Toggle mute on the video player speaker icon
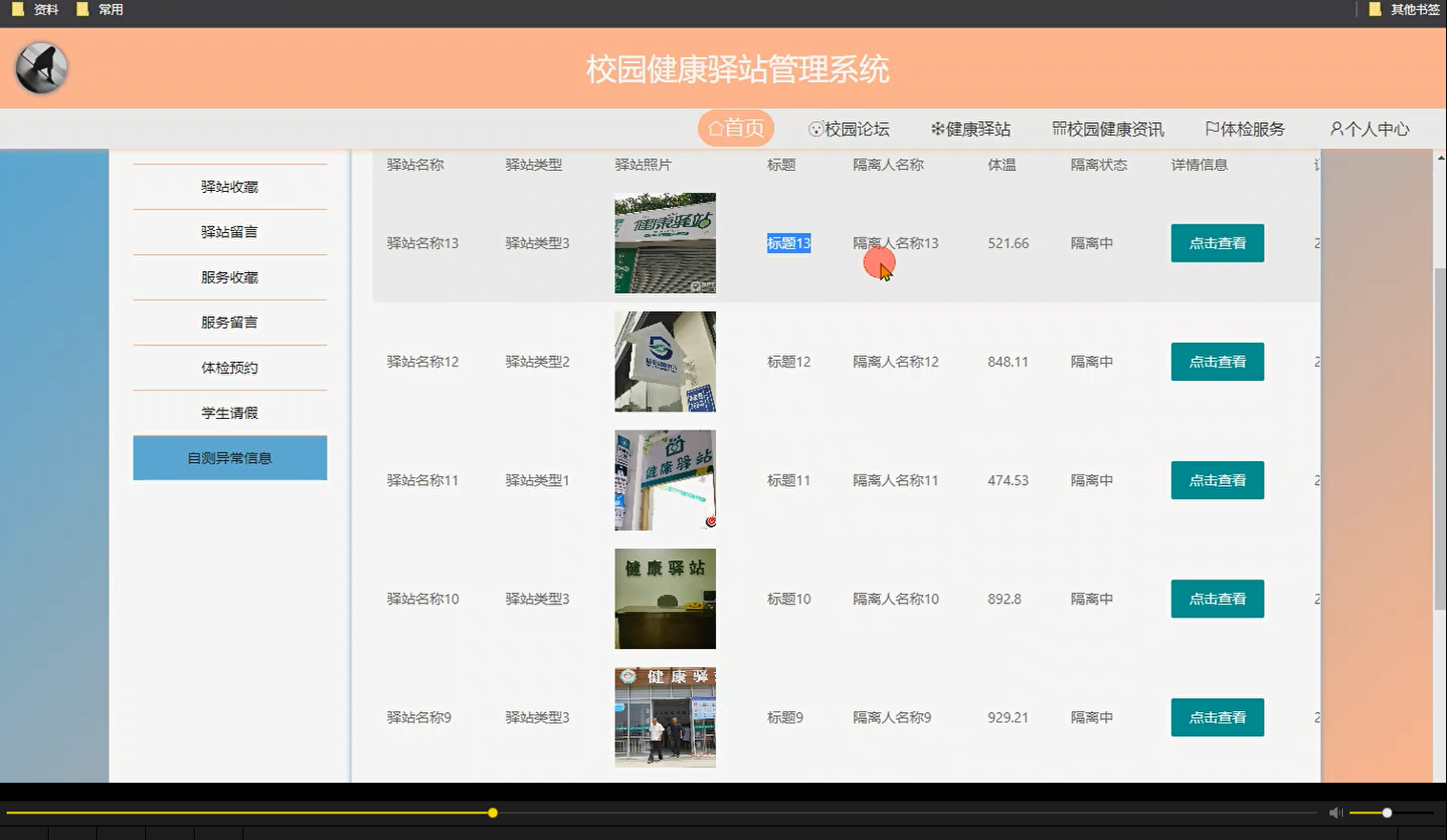Viewport: 1447px width, 840px height. pos(1334,812)
